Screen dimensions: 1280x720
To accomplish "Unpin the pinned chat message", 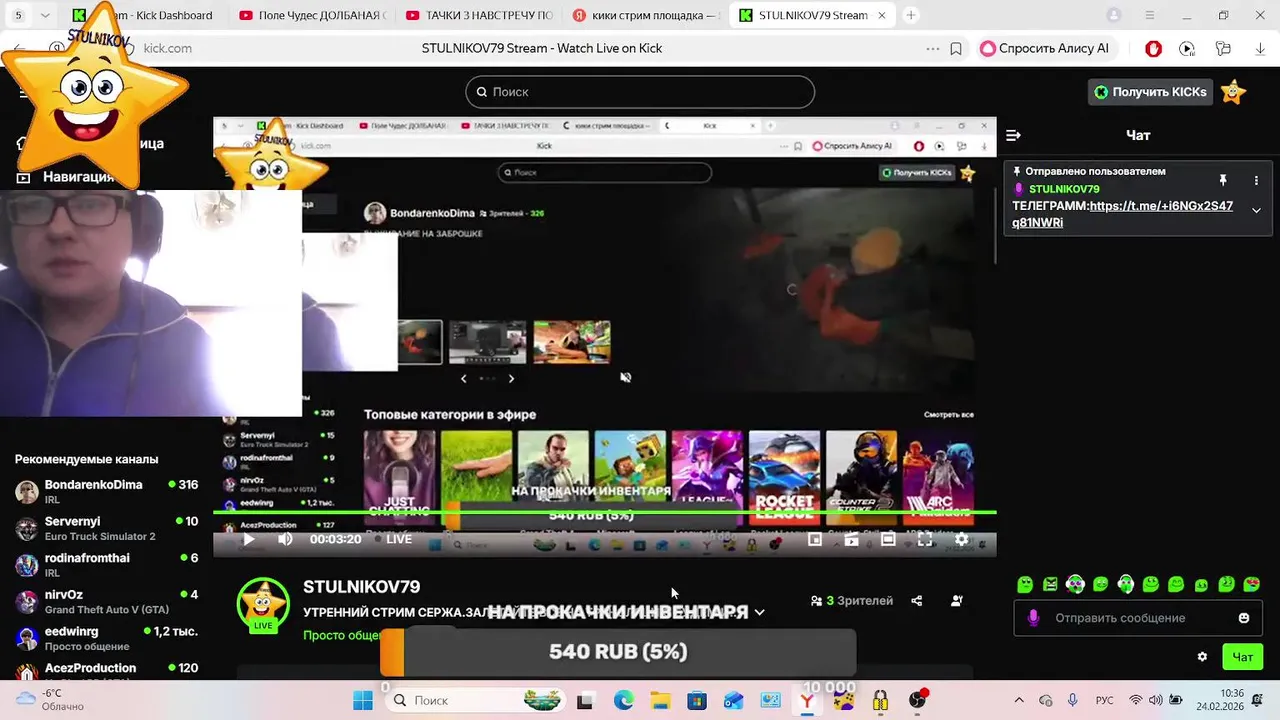I will pos(1222,180).
